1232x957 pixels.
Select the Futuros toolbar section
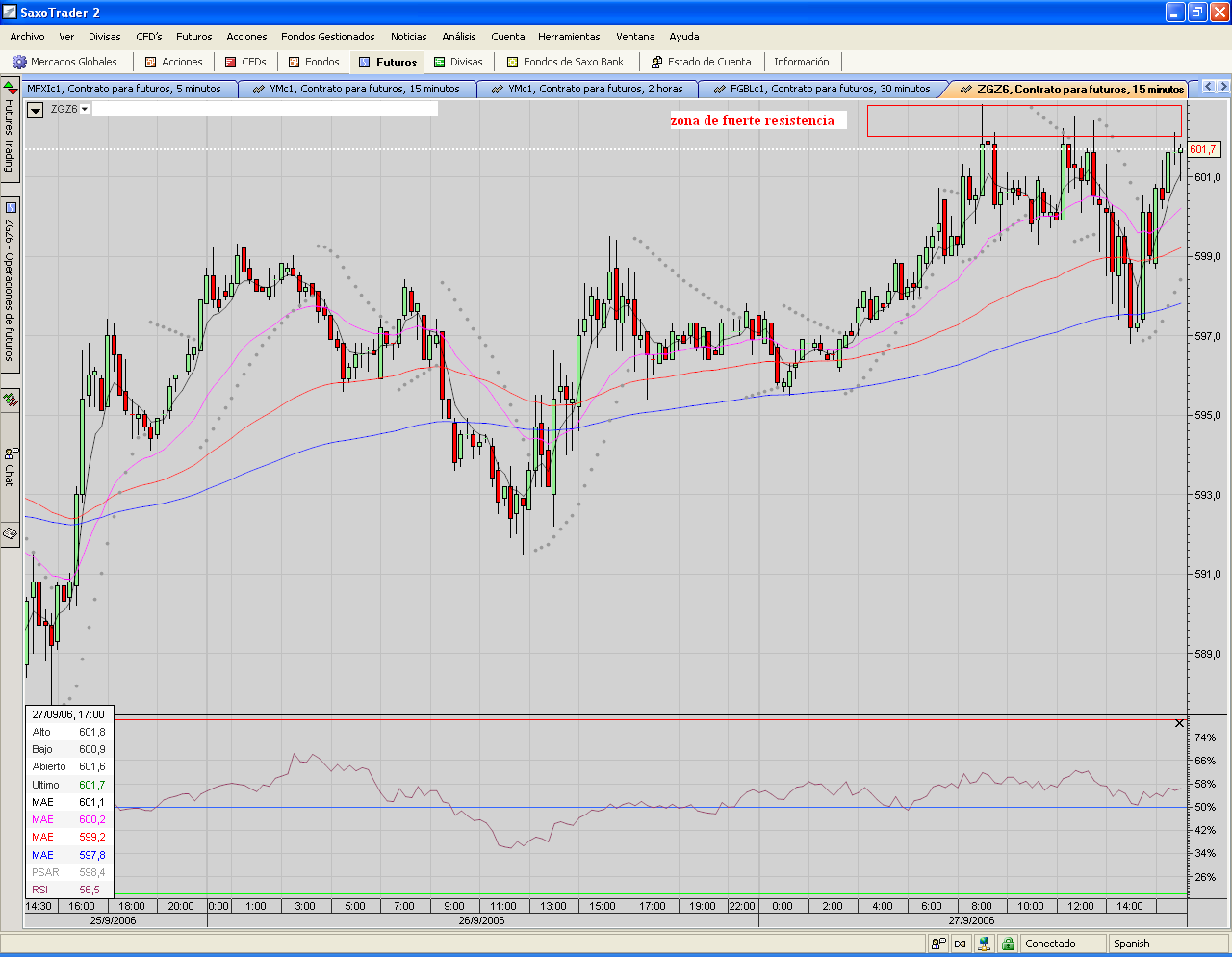[387, 62]
